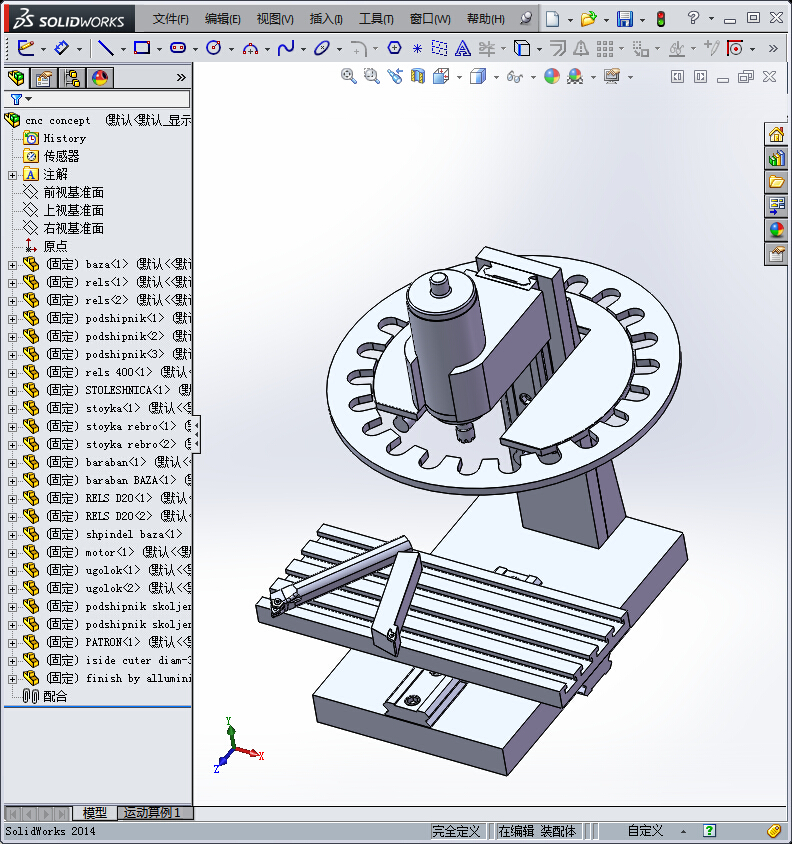Select the Polygon sketch tool
The width and height of the screenshot is (792, 844).
pos(394,48)
